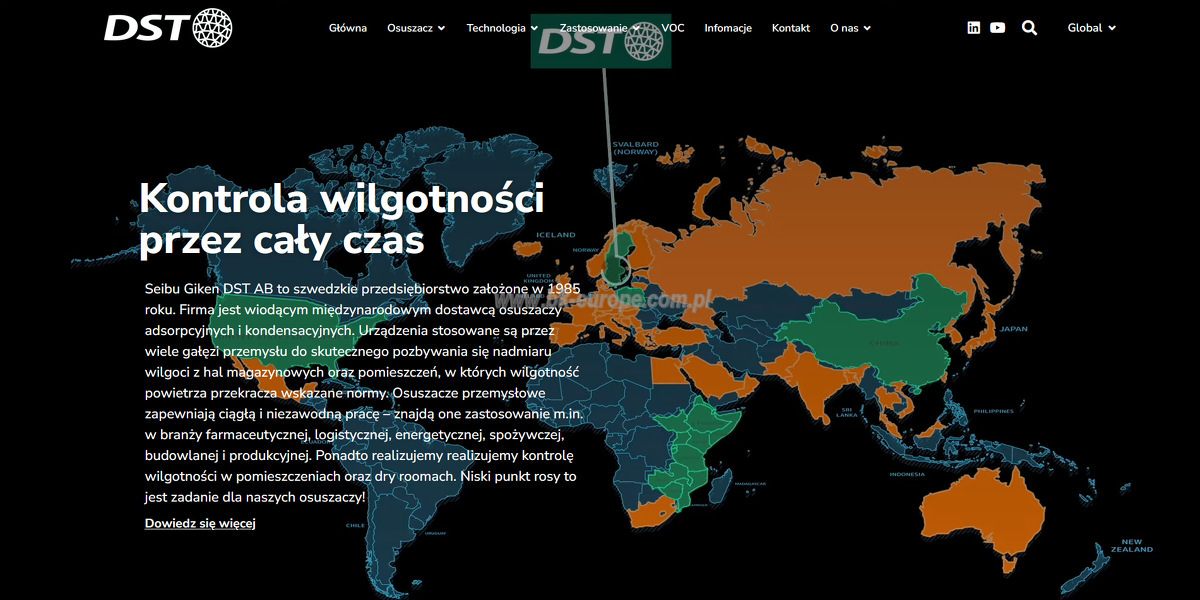This screenshot has height=600, width=1200.
Task: Open the YouTube icon link
Action: click(997, 28)
